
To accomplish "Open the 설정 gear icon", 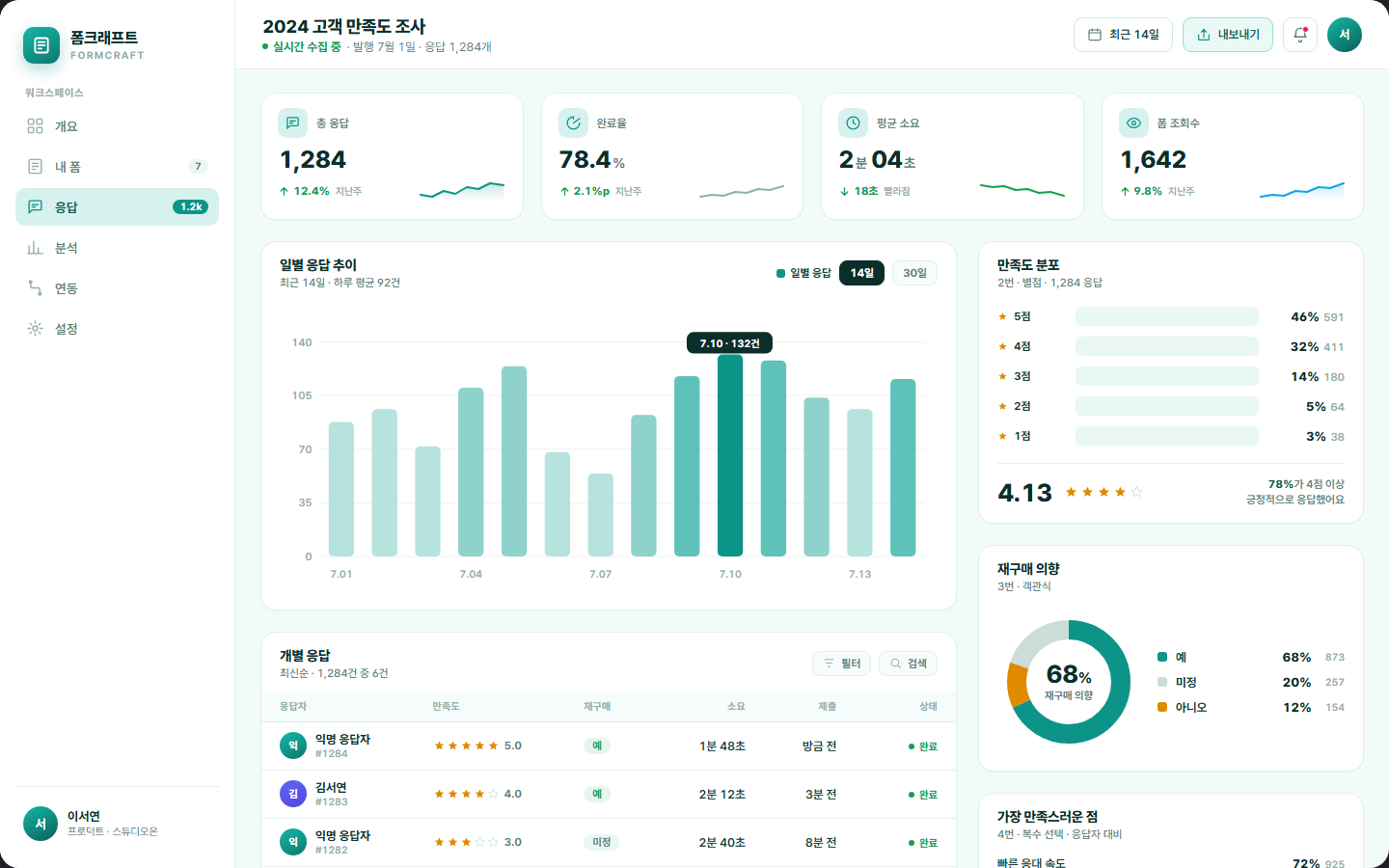I will (x=35, y=329).
